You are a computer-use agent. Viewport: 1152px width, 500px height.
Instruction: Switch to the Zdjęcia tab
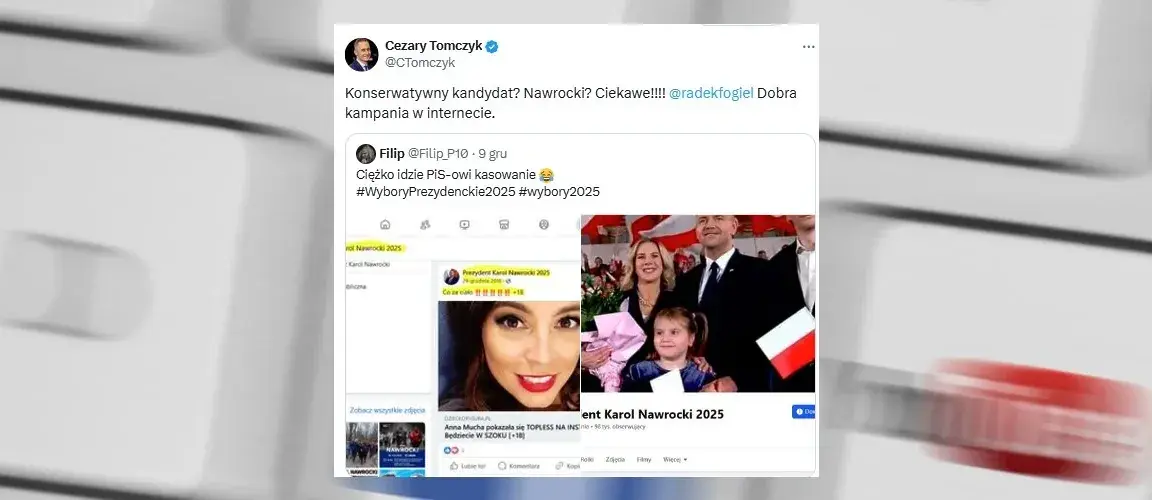click(615, 460)
